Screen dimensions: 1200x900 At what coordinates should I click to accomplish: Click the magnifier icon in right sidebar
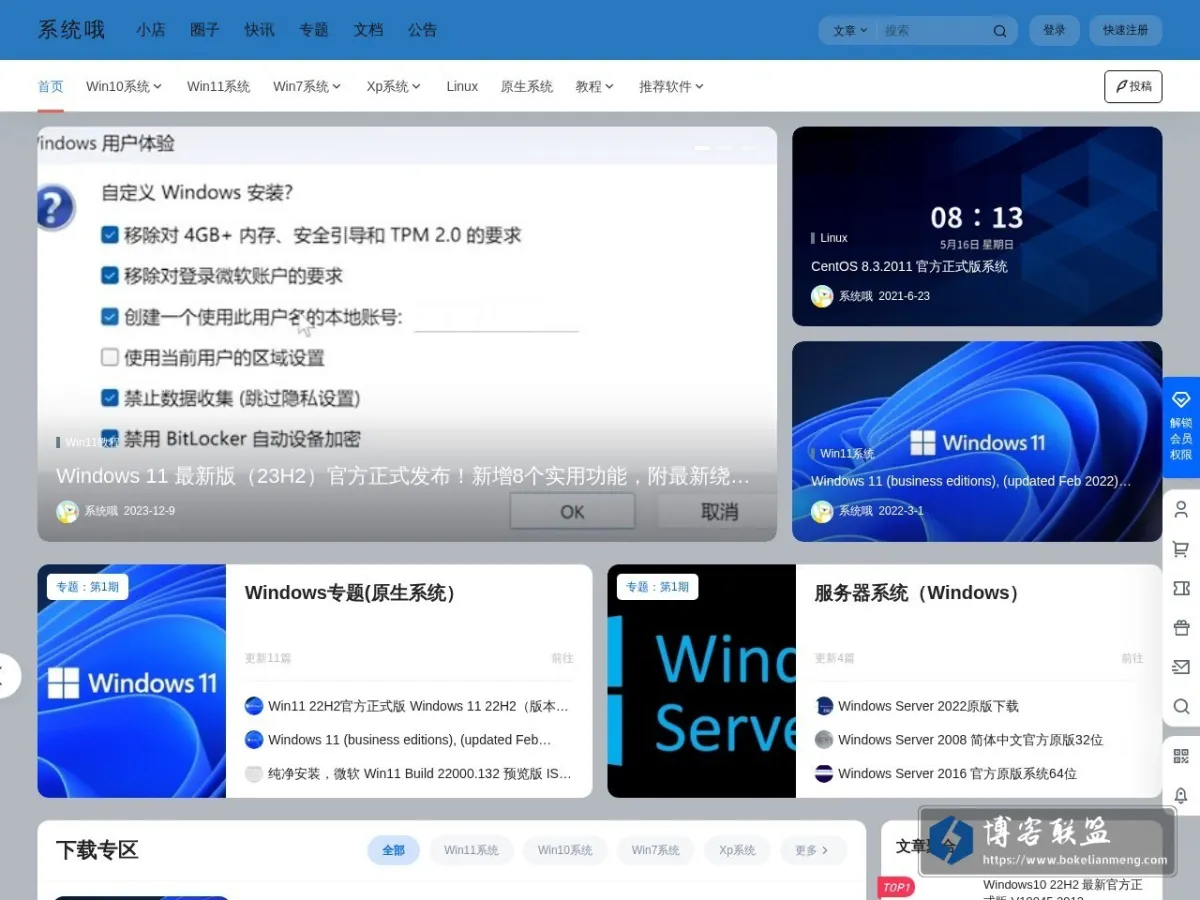point(1181,707)
